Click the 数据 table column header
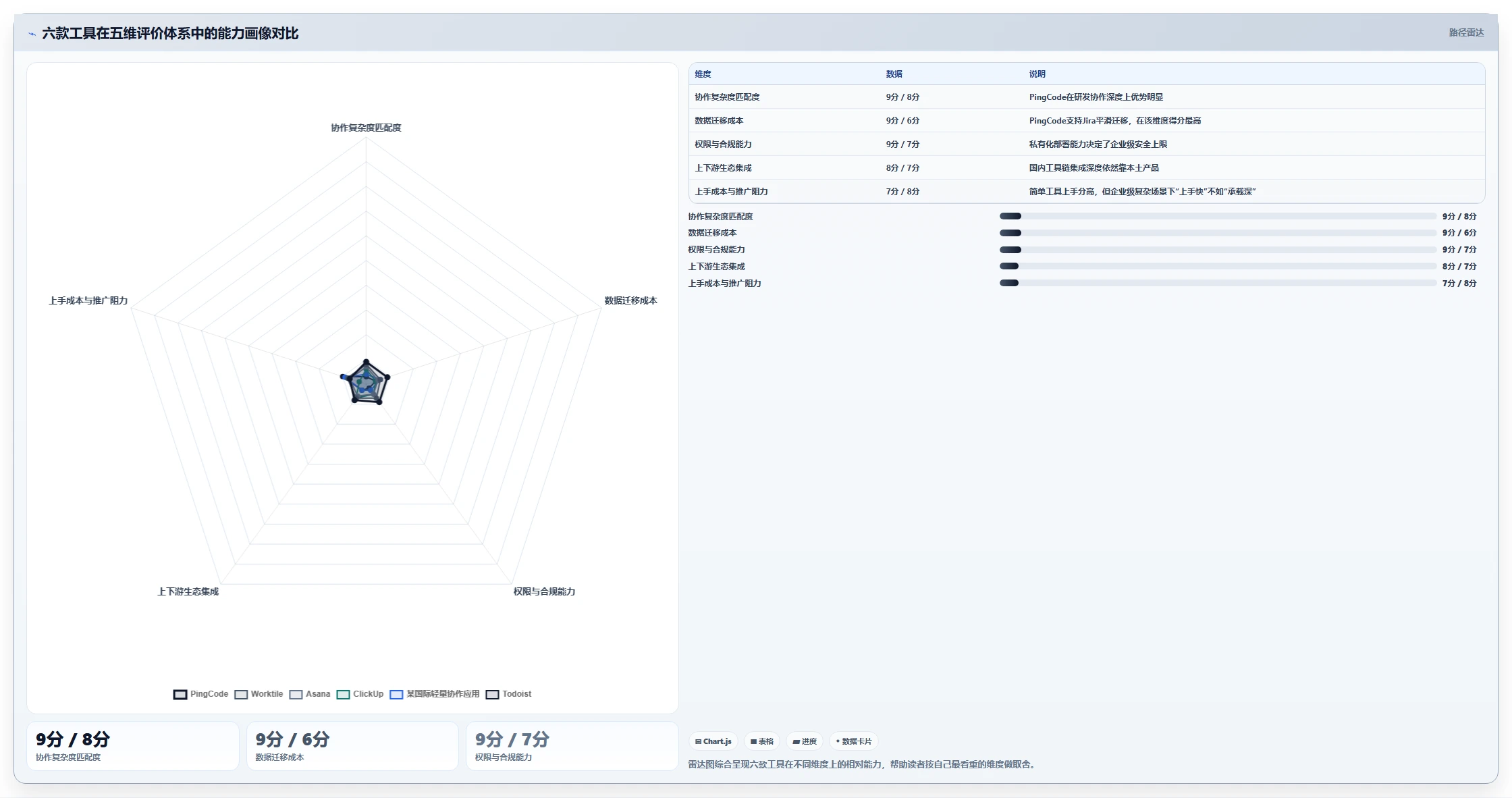Screen dimensions: 1512x798 coord(894,74)
